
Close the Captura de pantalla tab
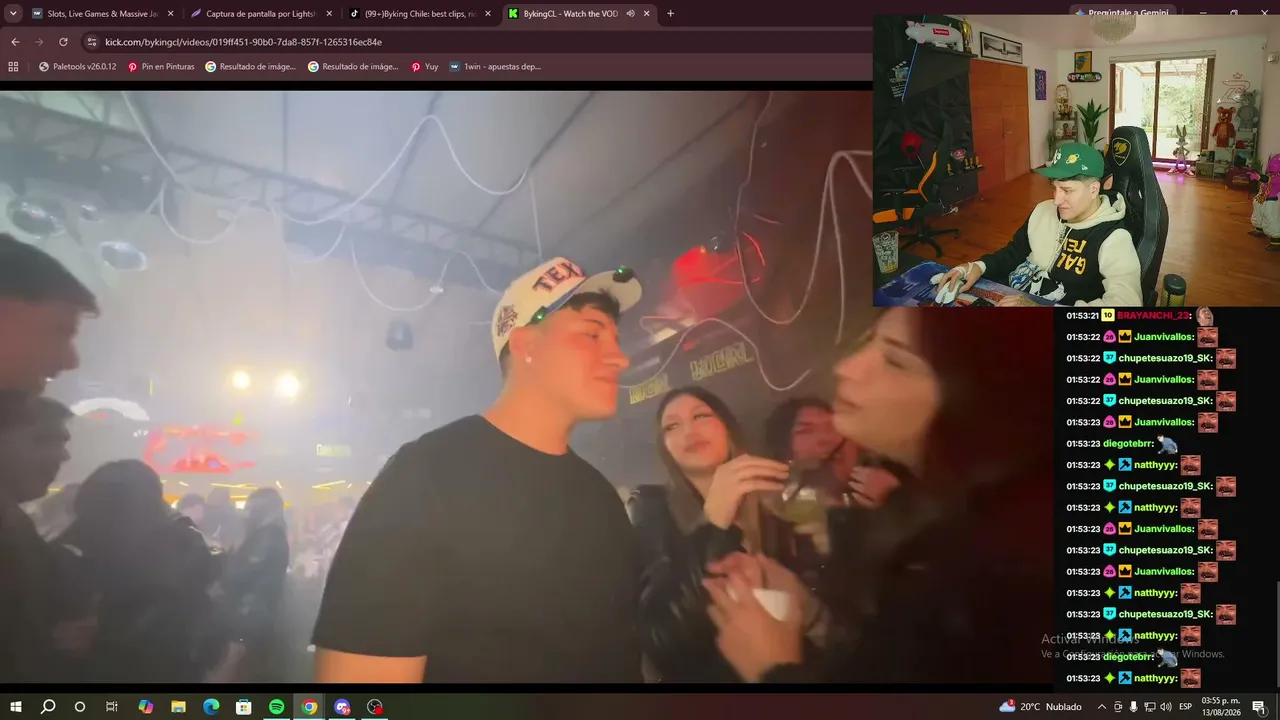[329, 14]
